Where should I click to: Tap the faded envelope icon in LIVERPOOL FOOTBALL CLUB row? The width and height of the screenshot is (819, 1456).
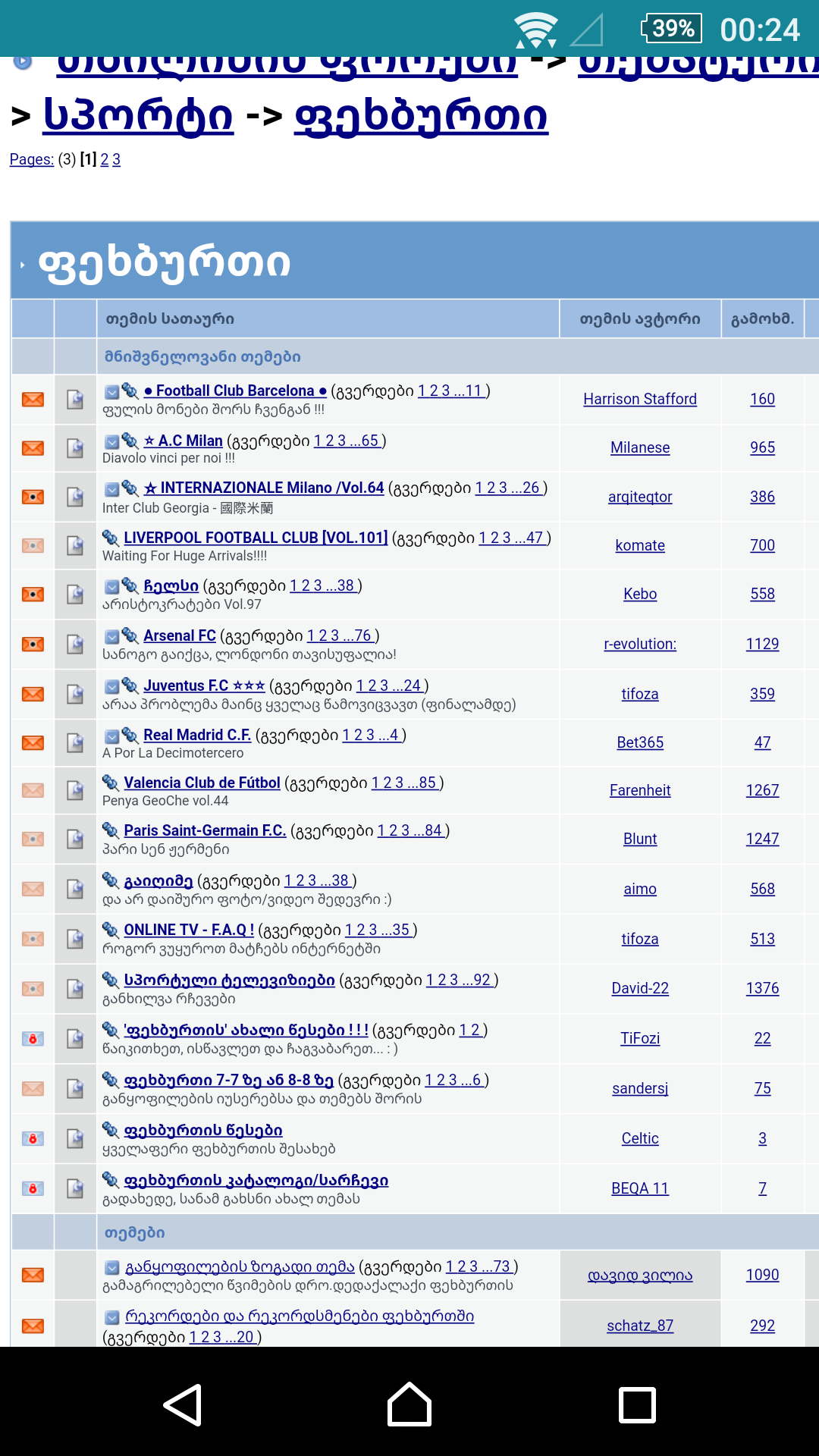point(33,545)
